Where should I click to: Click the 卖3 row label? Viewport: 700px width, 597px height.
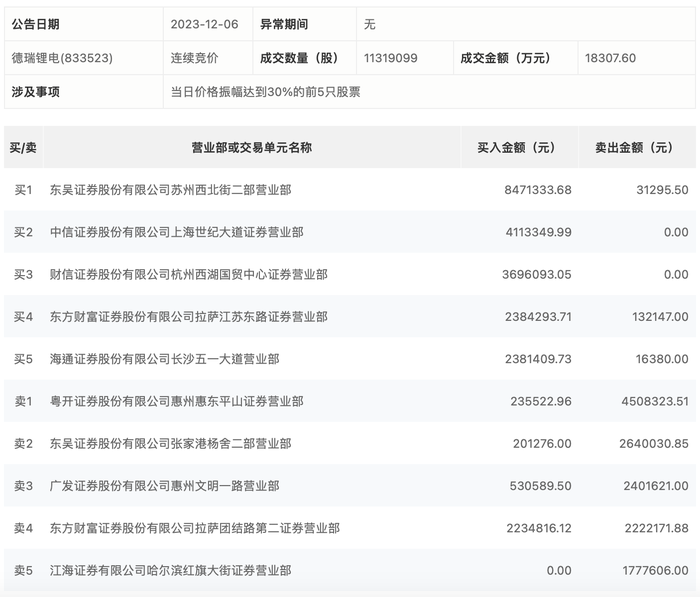tap(23, 486)
